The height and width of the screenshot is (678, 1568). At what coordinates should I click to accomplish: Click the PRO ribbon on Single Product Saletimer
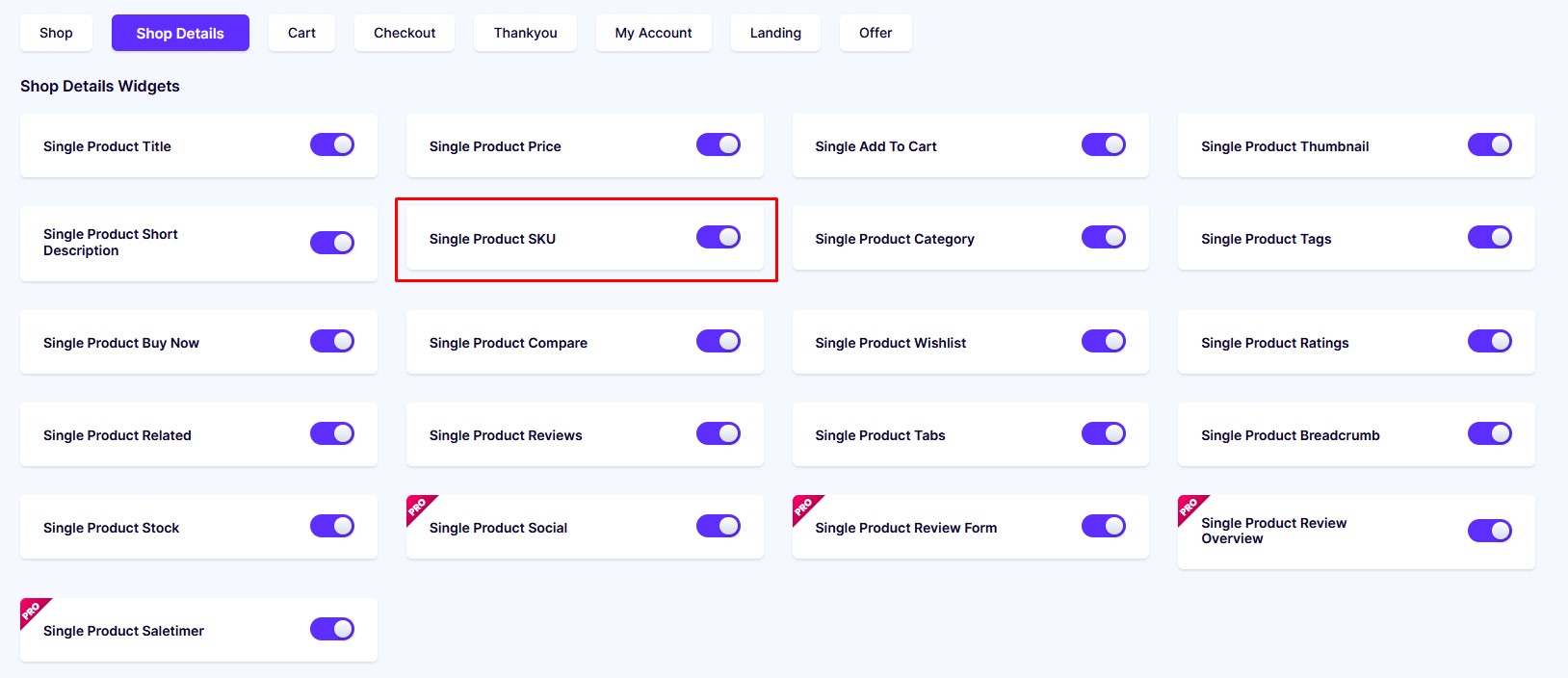(32, 611)
